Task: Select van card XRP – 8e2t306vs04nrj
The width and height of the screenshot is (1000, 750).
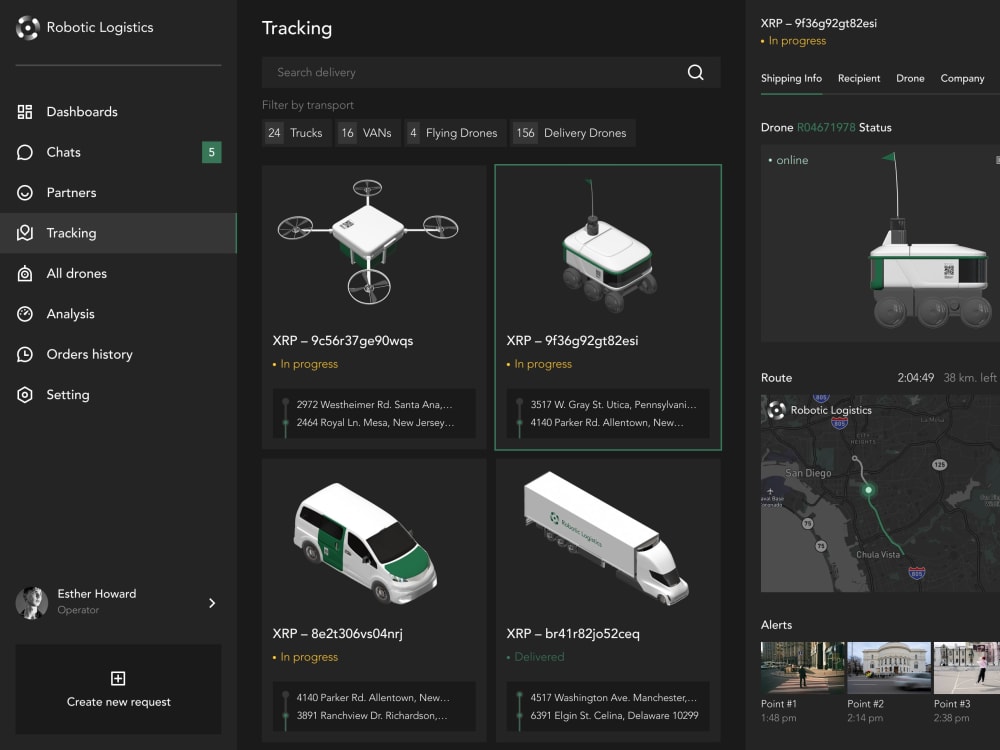Action: point(374,600)
